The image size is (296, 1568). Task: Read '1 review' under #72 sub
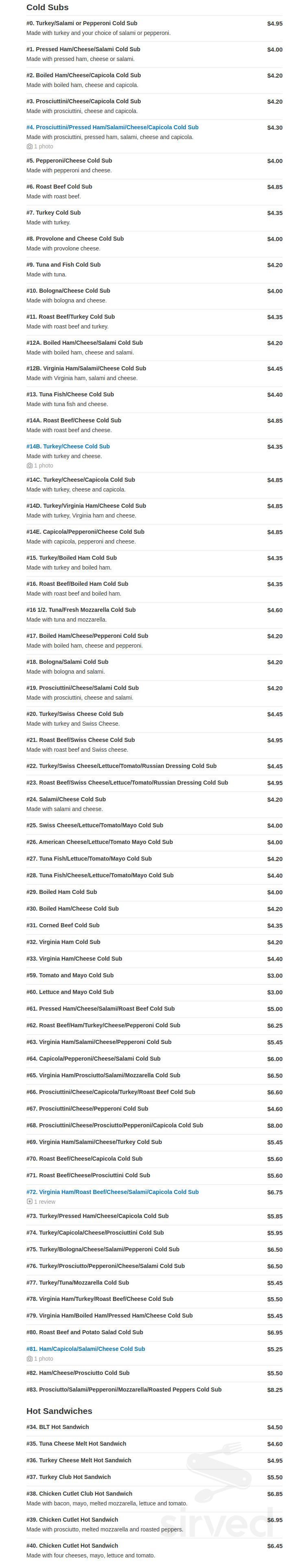point(44,1202)
